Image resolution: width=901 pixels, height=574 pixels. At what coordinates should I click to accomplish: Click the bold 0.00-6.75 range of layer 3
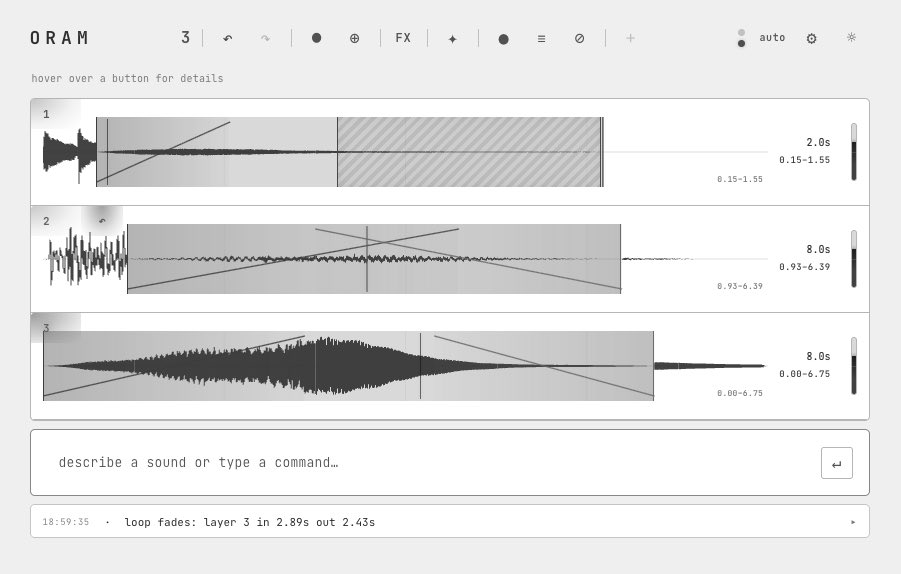pos(804,373)
